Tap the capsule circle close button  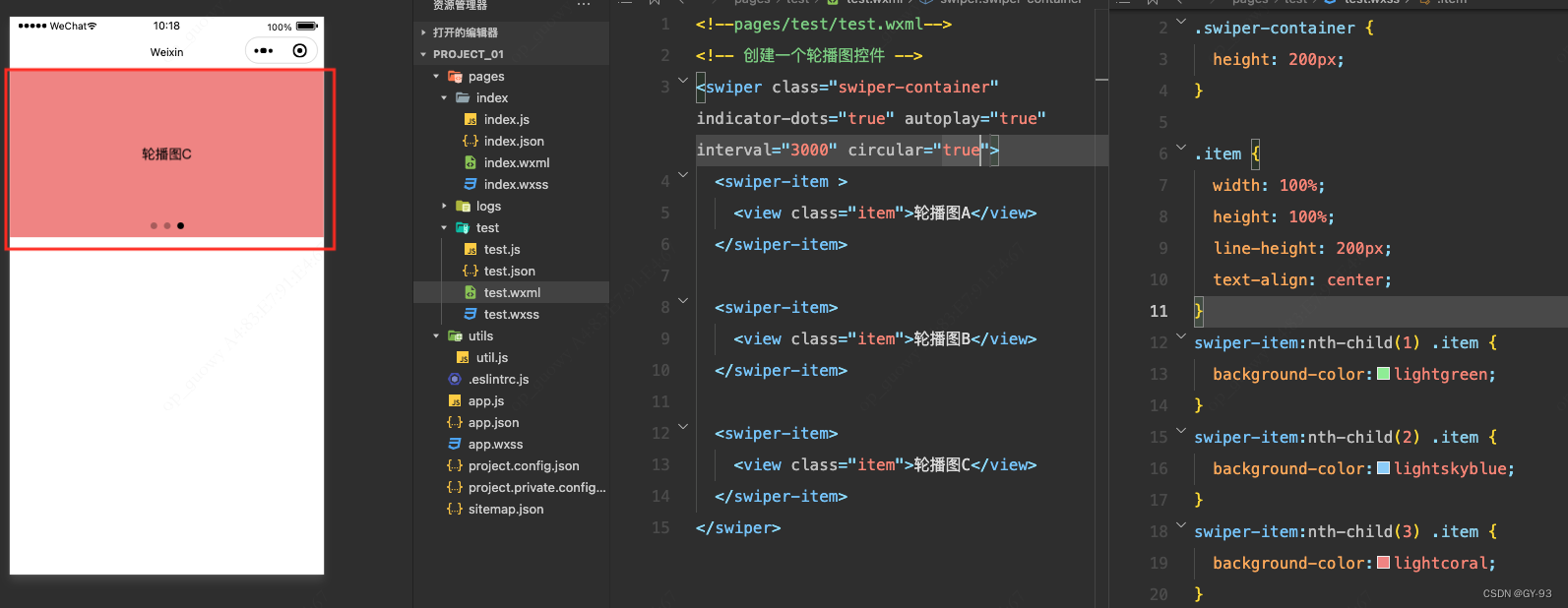(300, 50)
